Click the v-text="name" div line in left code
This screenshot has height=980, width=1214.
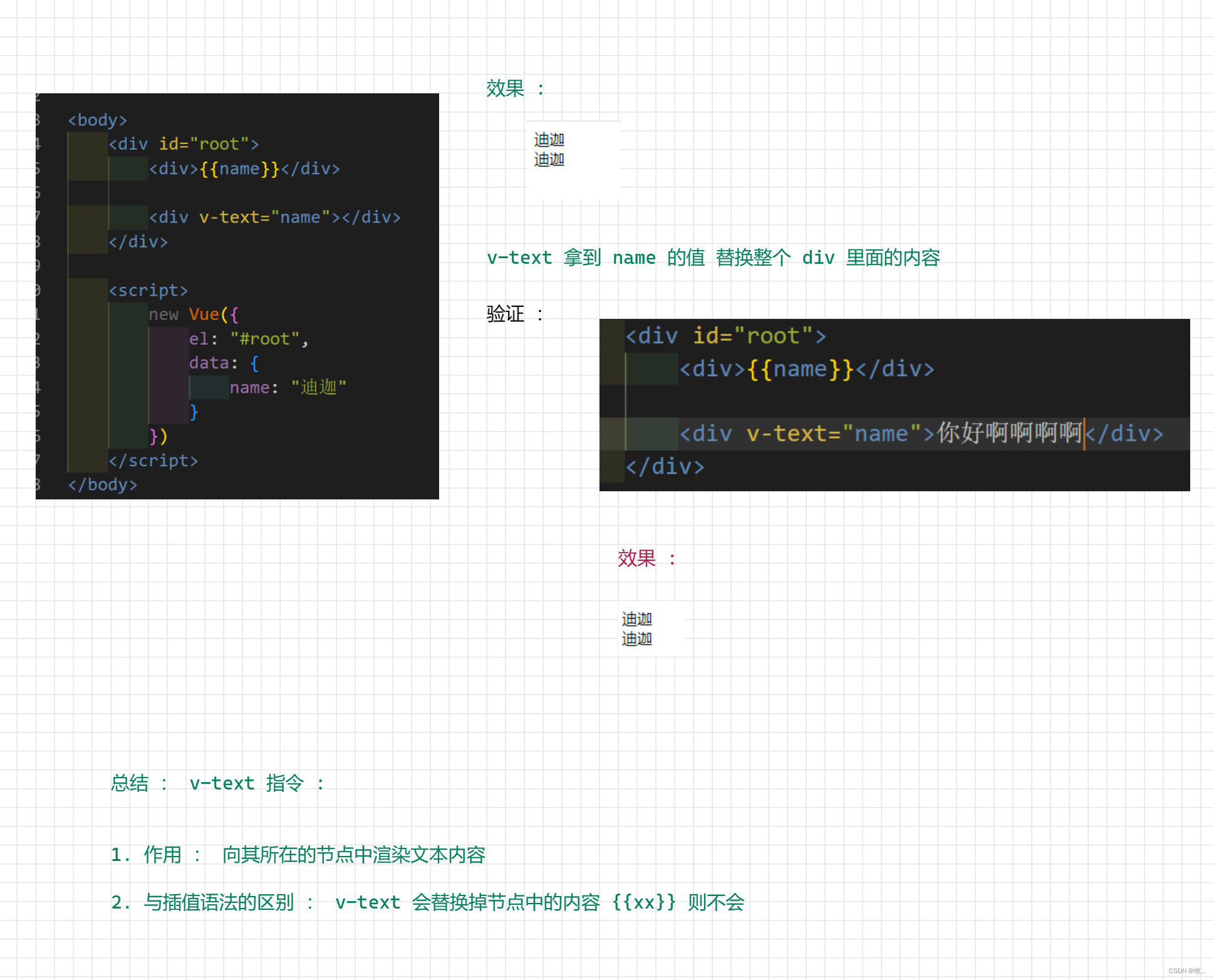274,217
